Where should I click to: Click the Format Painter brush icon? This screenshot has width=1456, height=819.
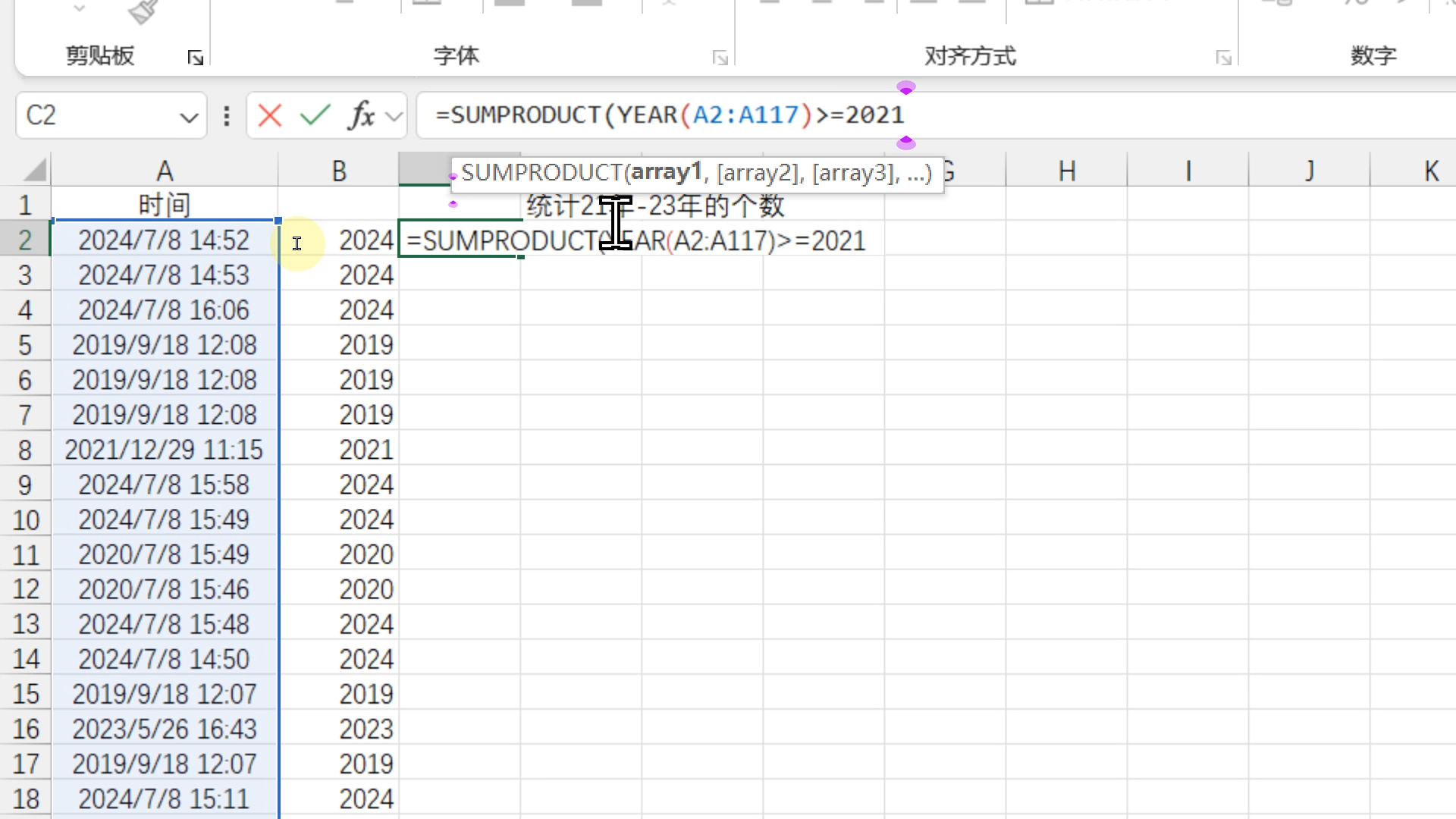pos(143,11)
